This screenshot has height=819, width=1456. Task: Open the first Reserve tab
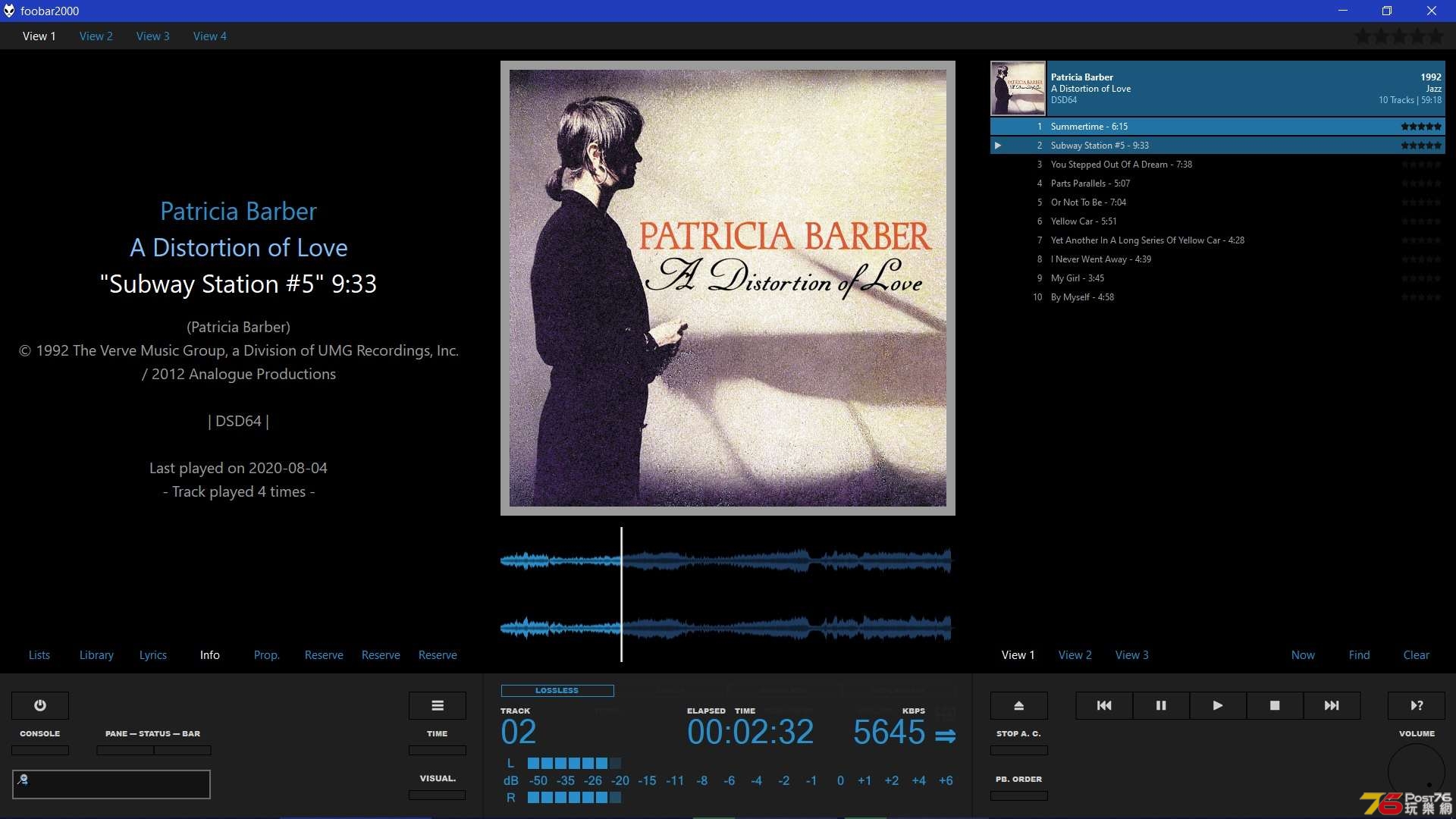pos(324,655)
